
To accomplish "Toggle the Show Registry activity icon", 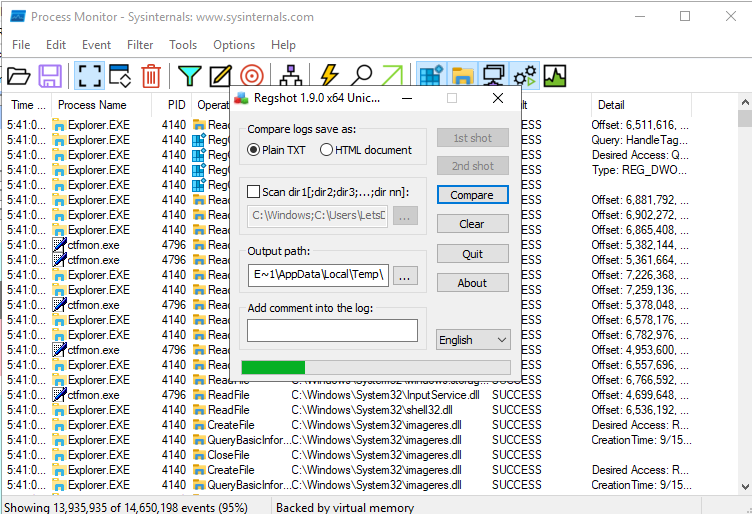I will point(431,76).
